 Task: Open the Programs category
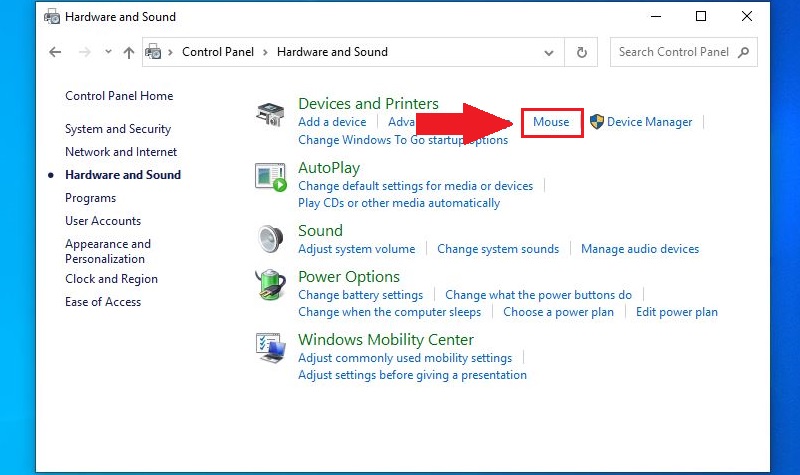(90, 198)
